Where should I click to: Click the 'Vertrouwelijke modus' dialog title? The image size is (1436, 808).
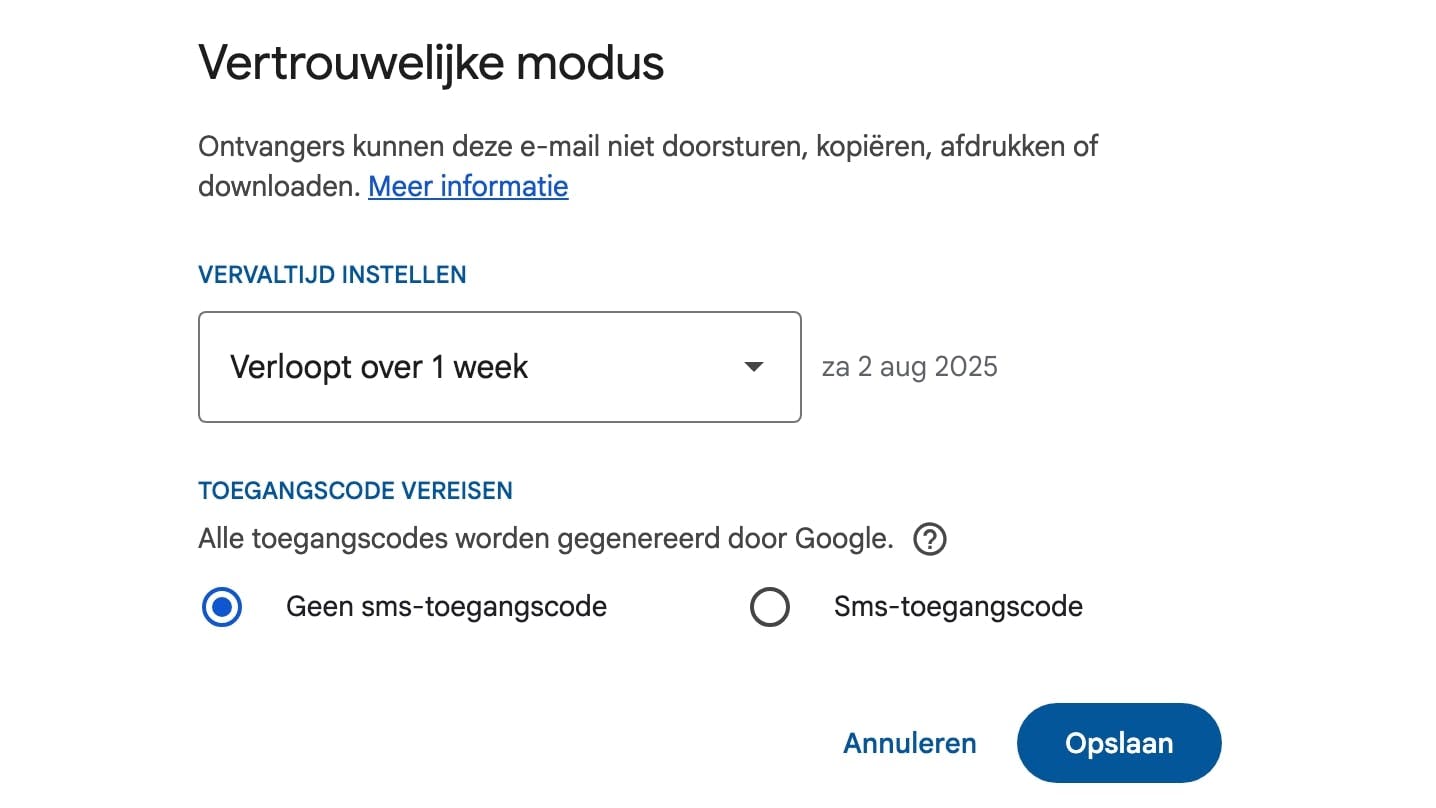(431, 63)
